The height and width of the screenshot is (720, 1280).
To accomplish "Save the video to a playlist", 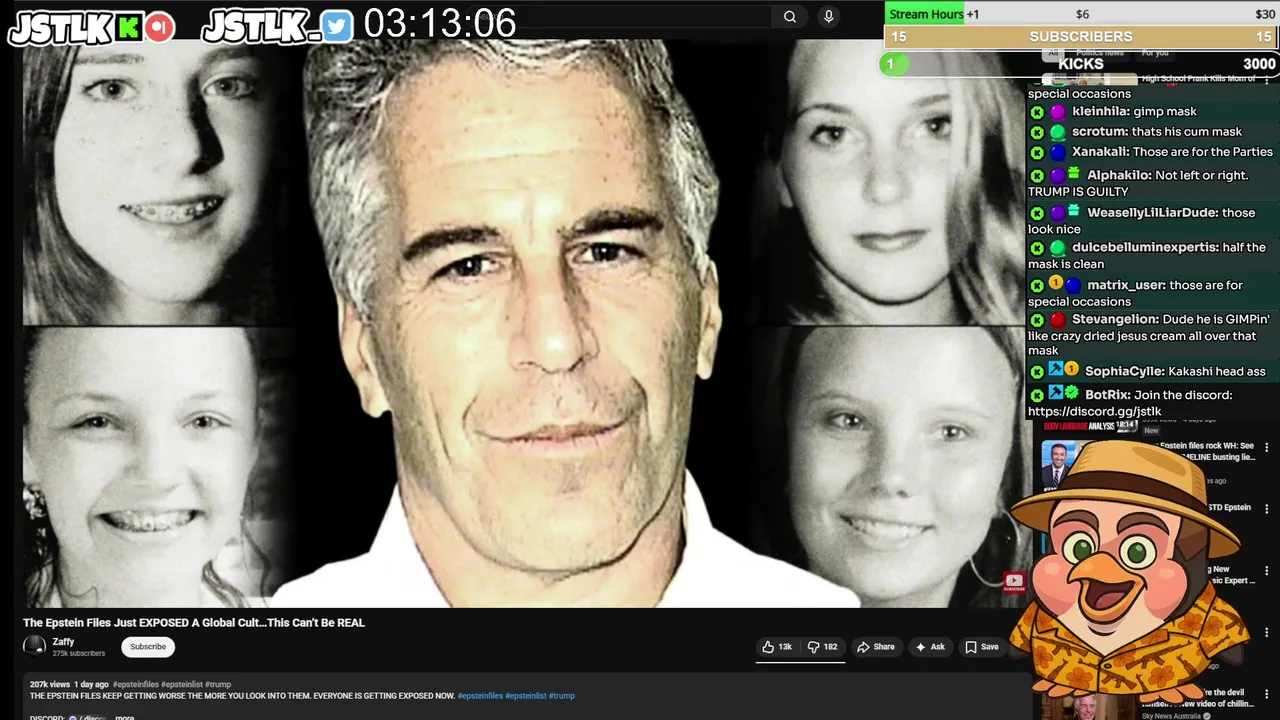I will tap(981, 647).
